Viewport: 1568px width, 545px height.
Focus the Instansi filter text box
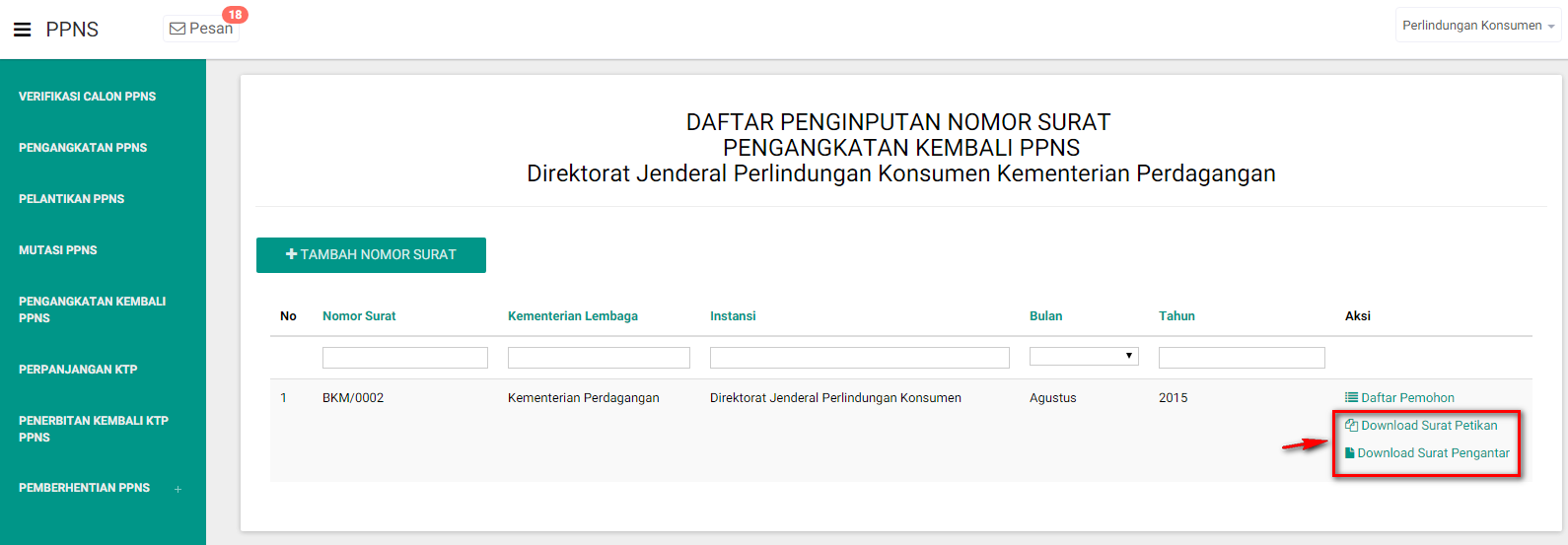tap(859, 358)
